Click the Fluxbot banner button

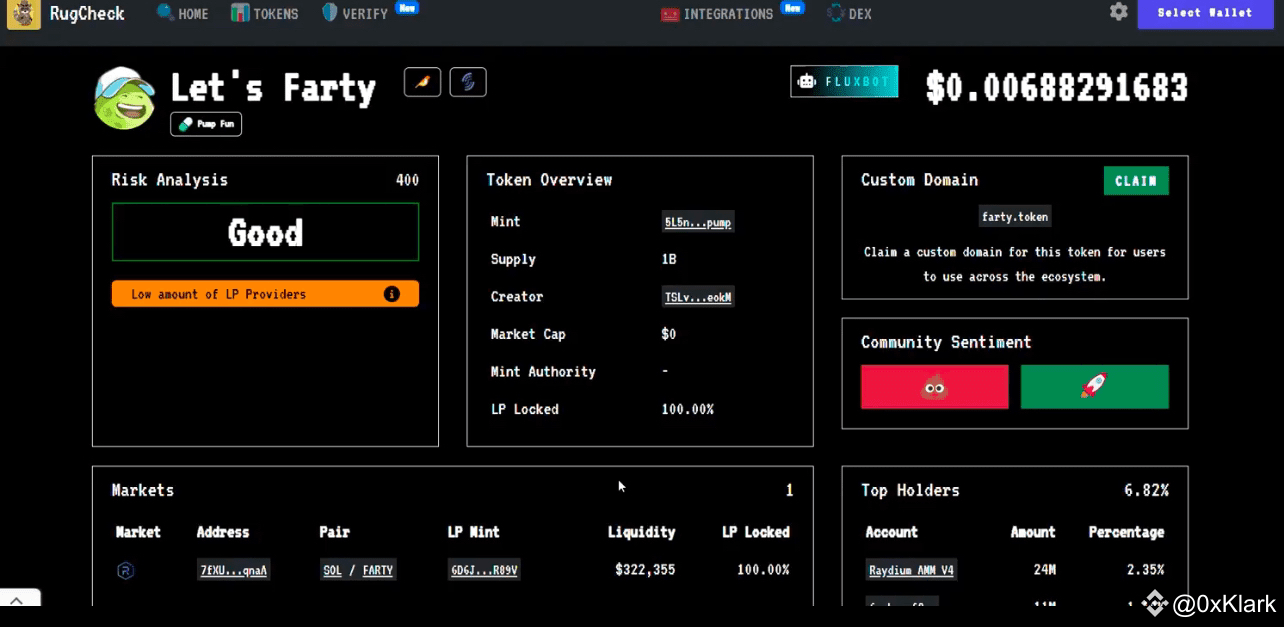point(844,82)
